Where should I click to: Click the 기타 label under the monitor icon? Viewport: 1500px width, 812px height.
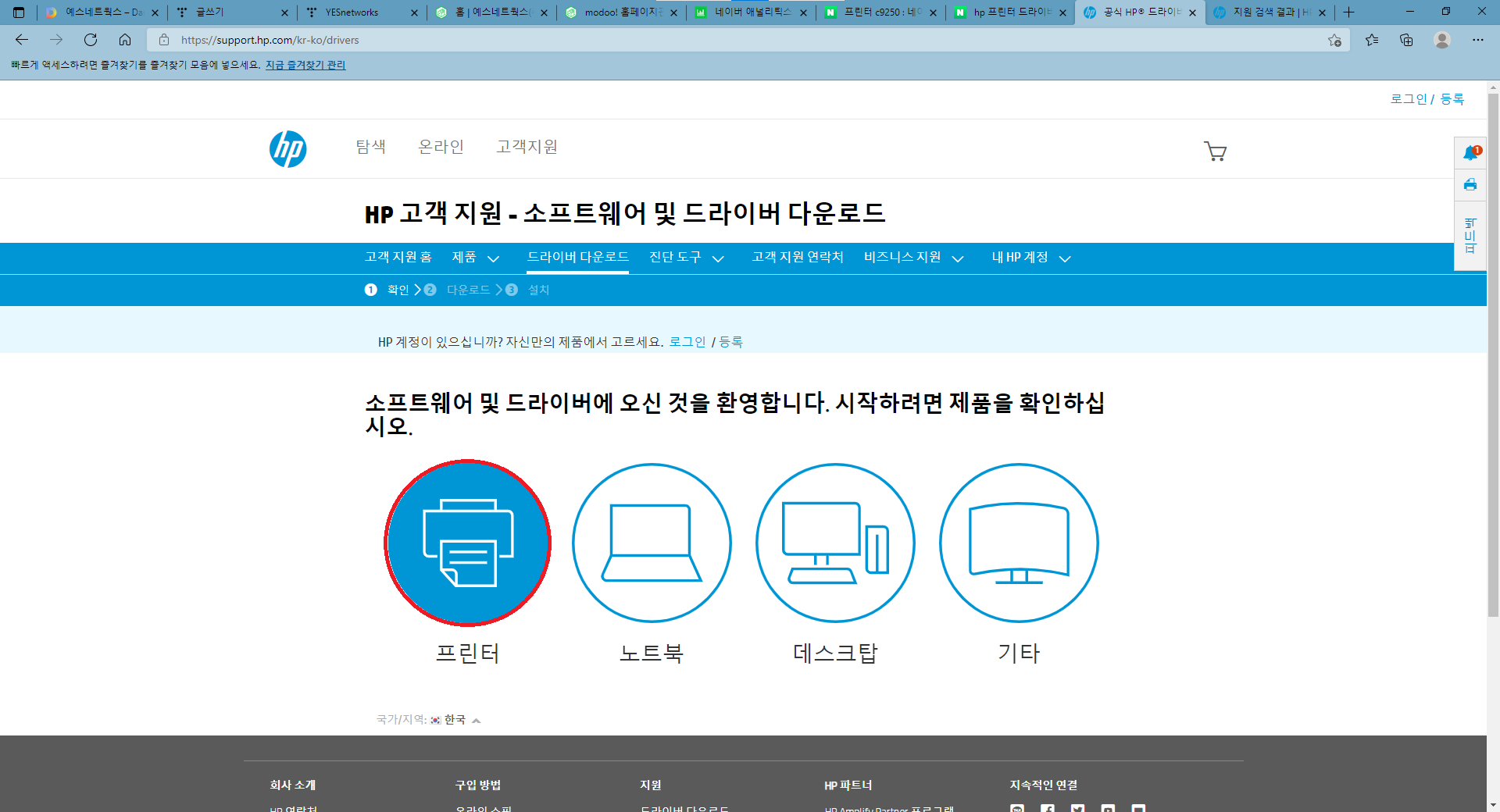(x=1019, y=654)
